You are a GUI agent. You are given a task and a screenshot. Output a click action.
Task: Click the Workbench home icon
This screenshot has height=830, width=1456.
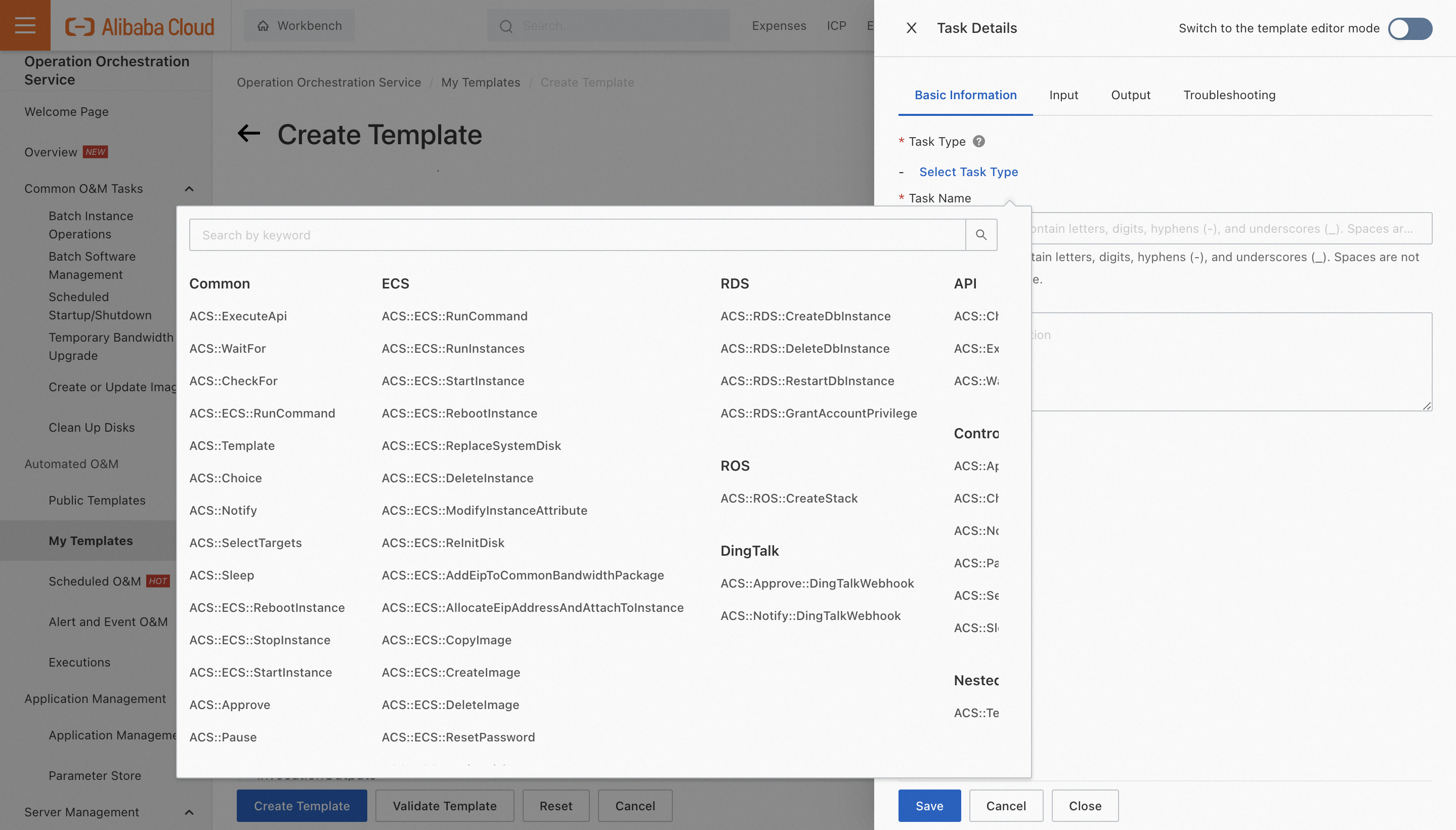pos(263,26)
